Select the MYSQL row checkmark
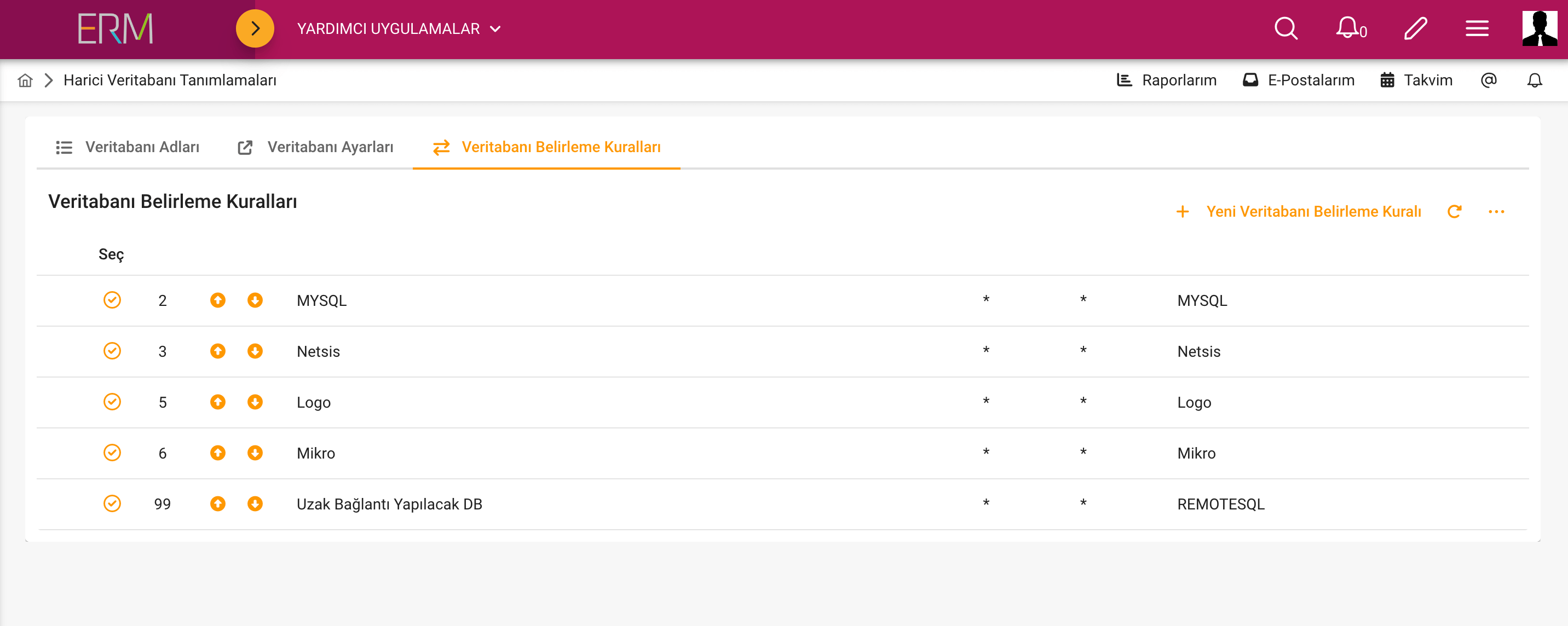 pos(112,300)
